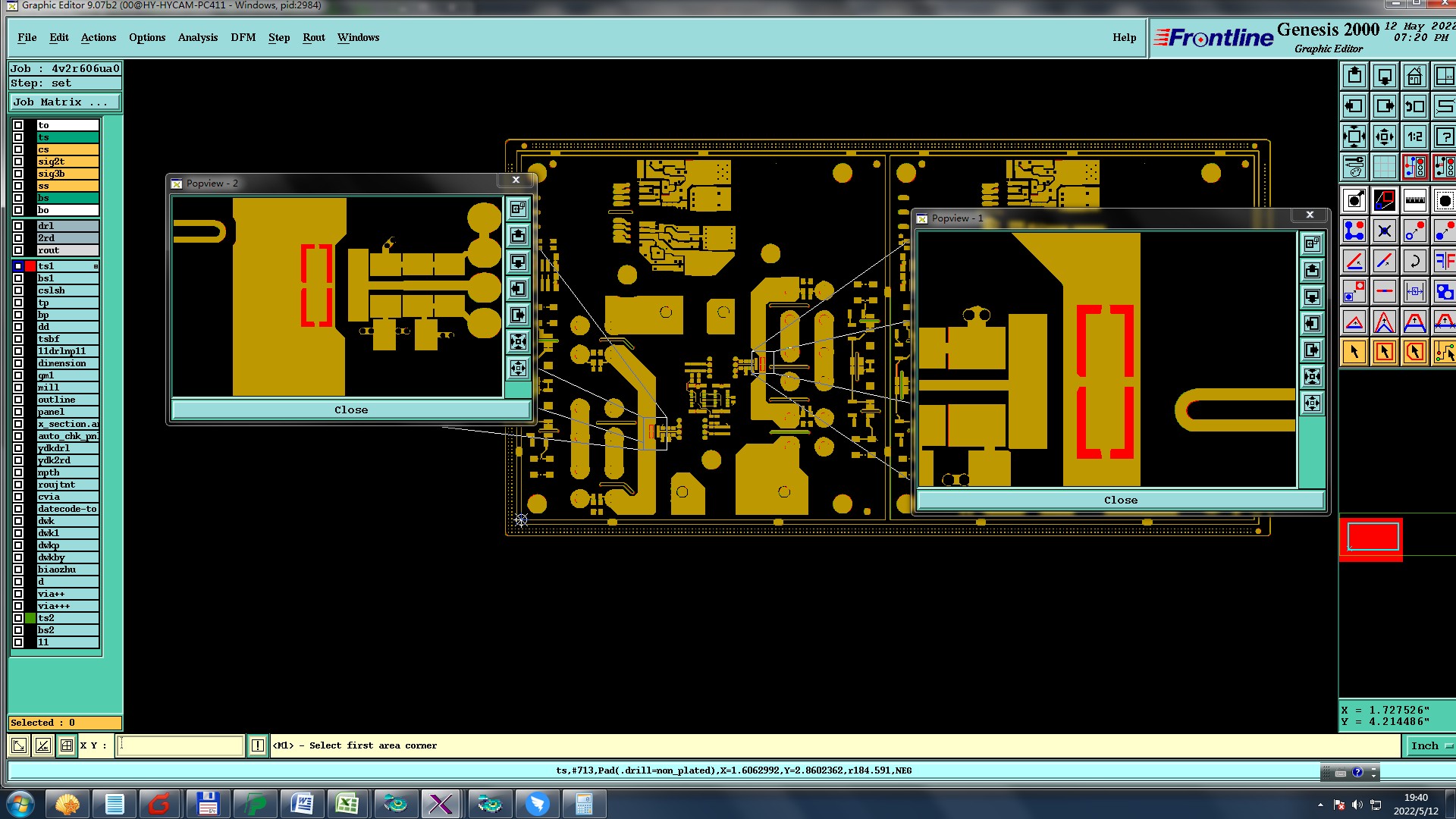1456x819 pixels.
Task: Click Close button in Popview 1
Action: point(1120,500)
